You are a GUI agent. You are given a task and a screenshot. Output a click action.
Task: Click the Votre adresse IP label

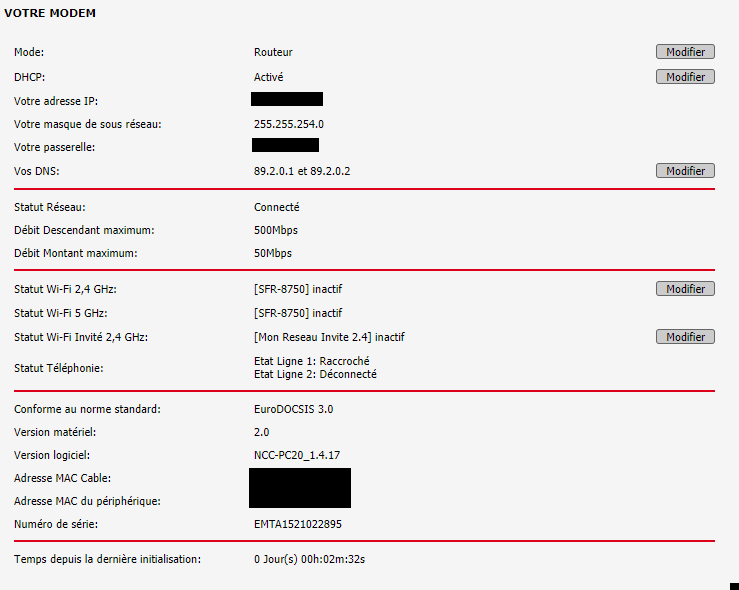(x=56, y=101)
